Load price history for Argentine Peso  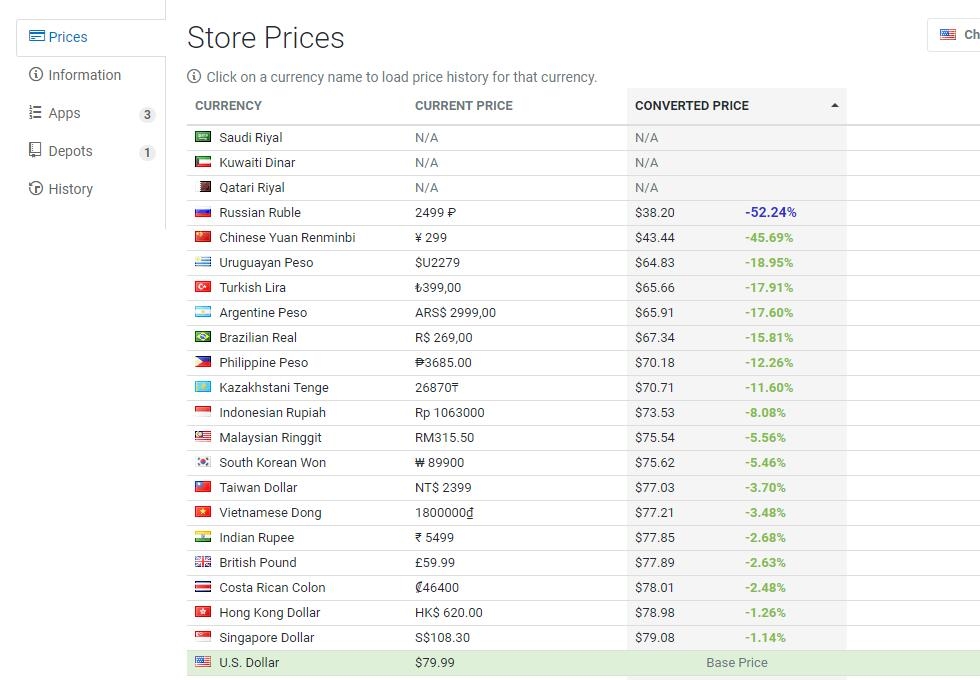coord(263,312)
